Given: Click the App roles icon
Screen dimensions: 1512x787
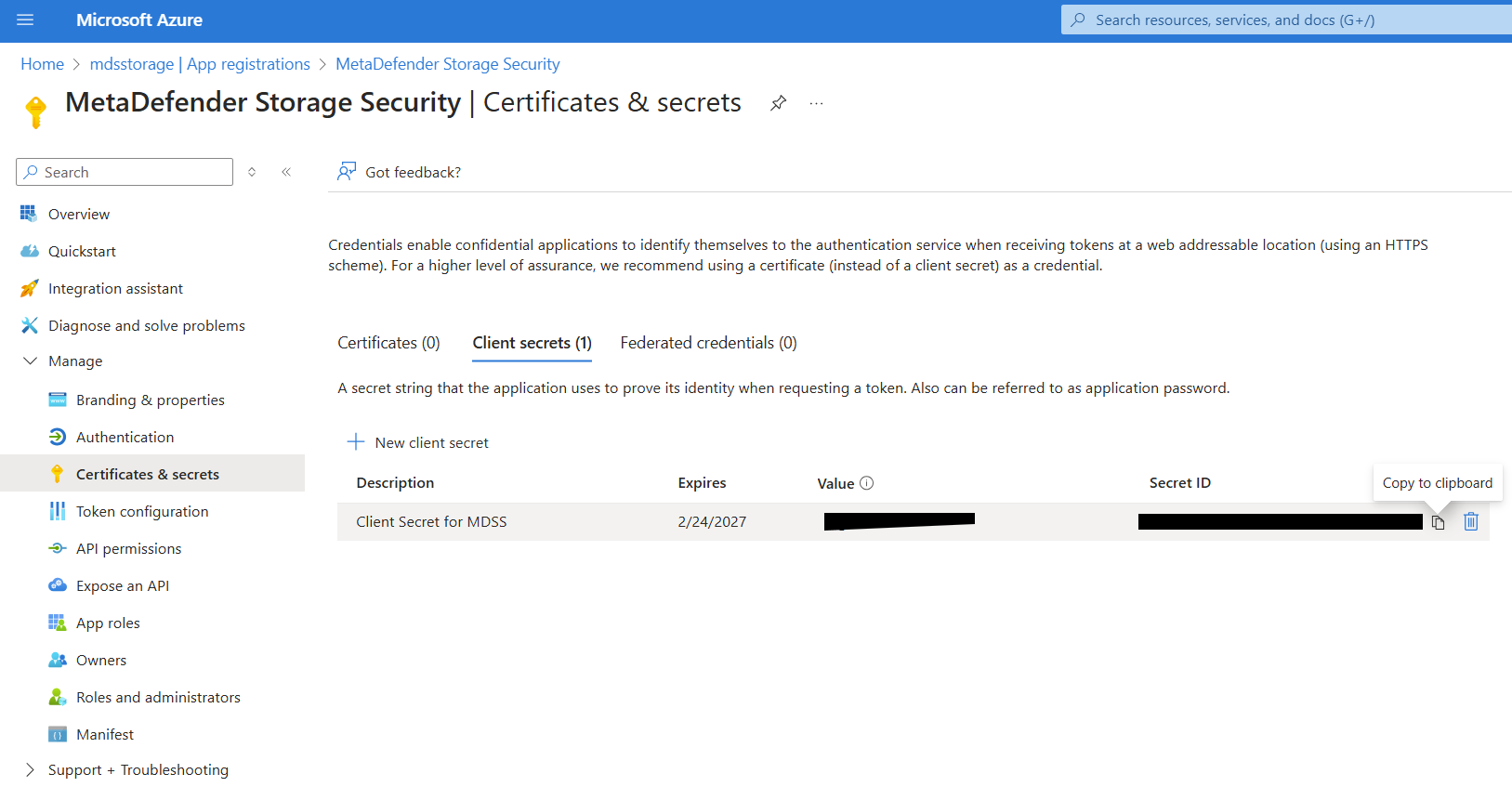Looking at the screenshot, I should (x=58, y=623).
